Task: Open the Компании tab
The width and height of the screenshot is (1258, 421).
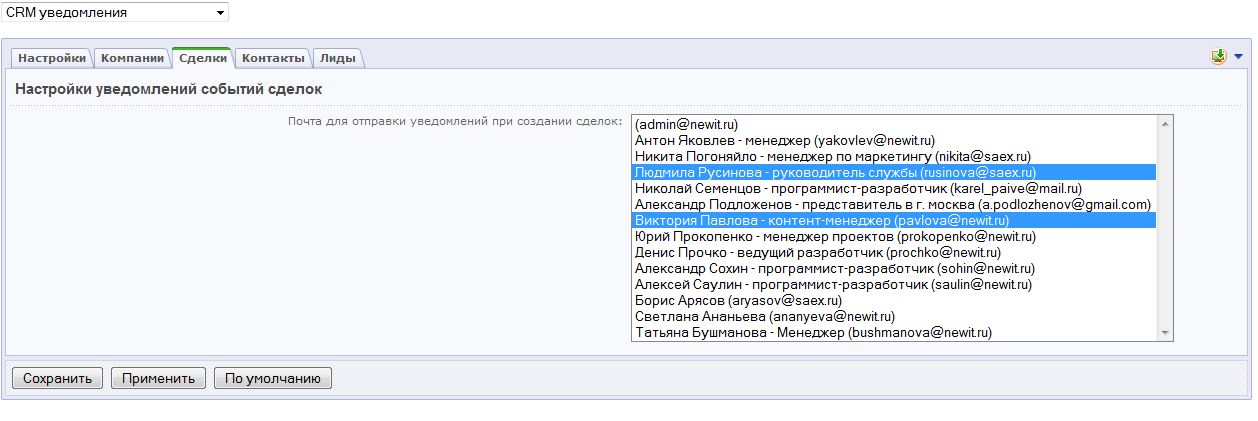Action: pos(132,58)
